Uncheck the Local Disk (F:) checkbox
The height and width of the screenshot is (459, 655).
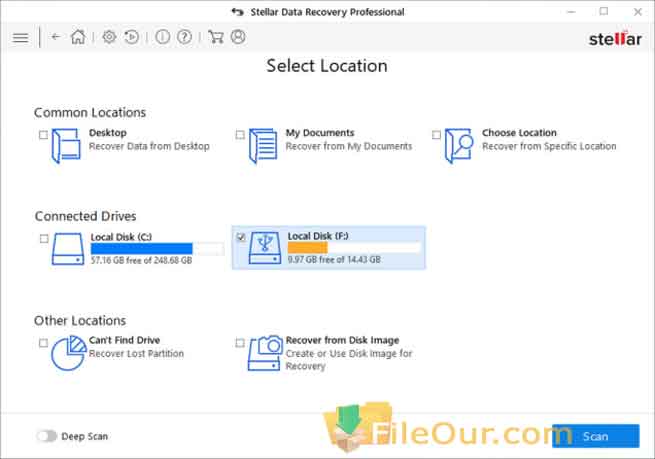point(241,237)
